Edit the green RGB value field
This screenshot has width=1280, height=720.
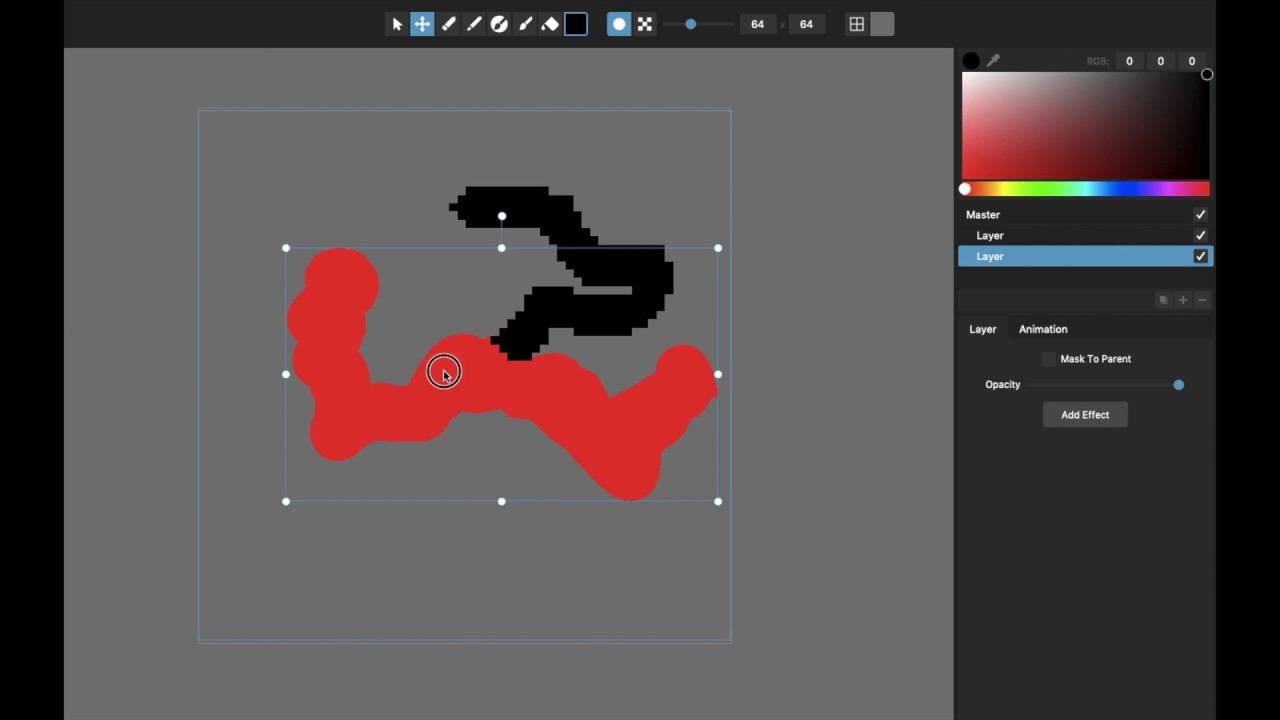tap(1160, 61)
